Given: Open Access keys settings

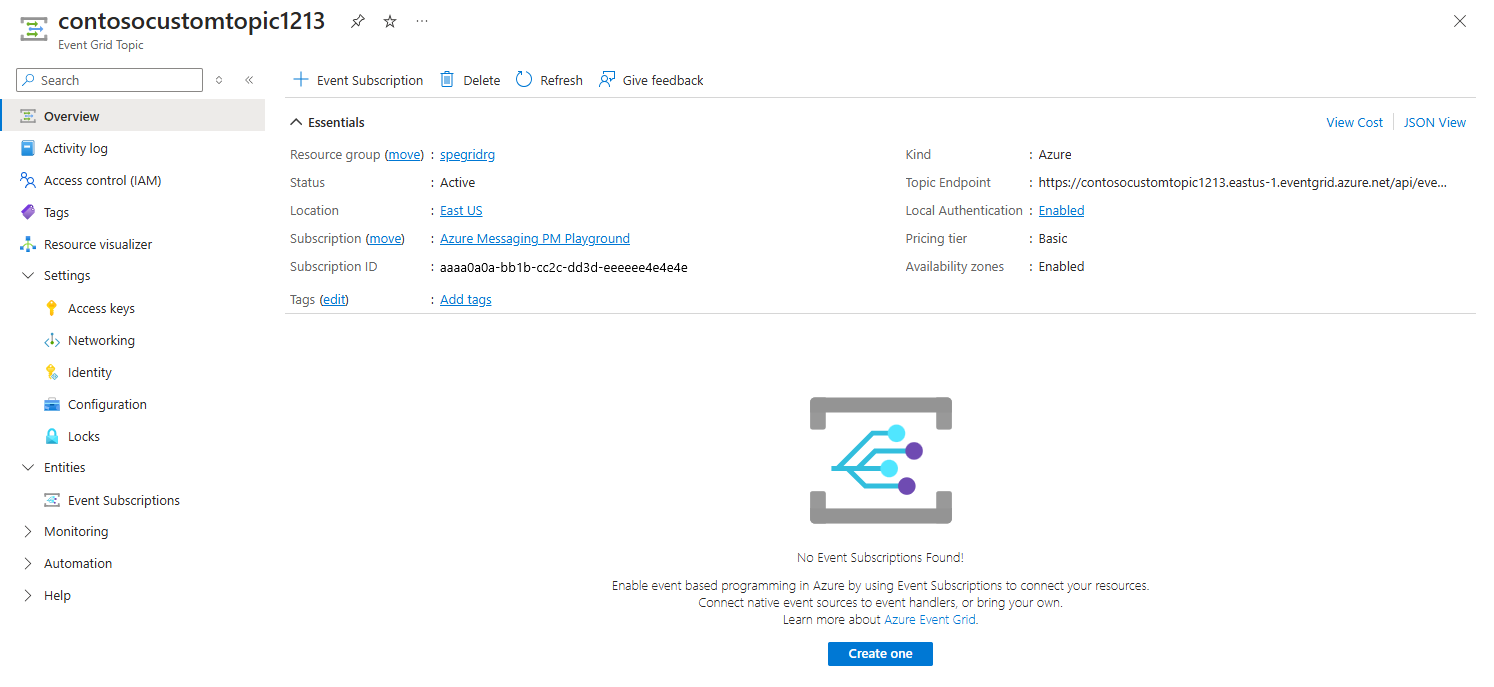Looking at the screenshot, I should pyautogui.click(x=101, y=308).
